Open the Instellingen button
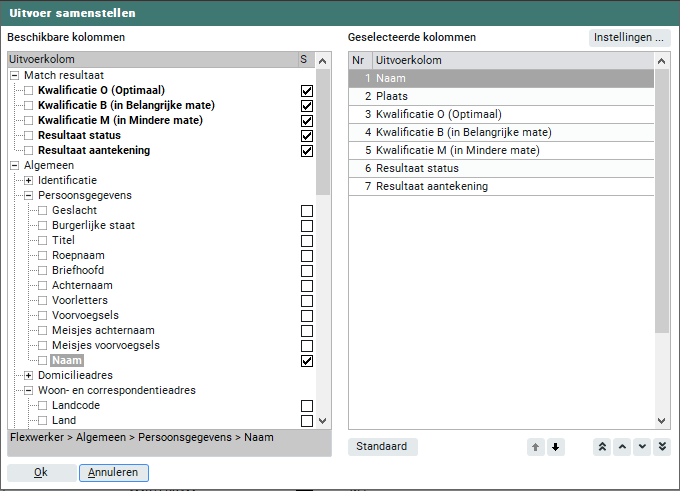The image size is (680, 491). coord(628,38)
